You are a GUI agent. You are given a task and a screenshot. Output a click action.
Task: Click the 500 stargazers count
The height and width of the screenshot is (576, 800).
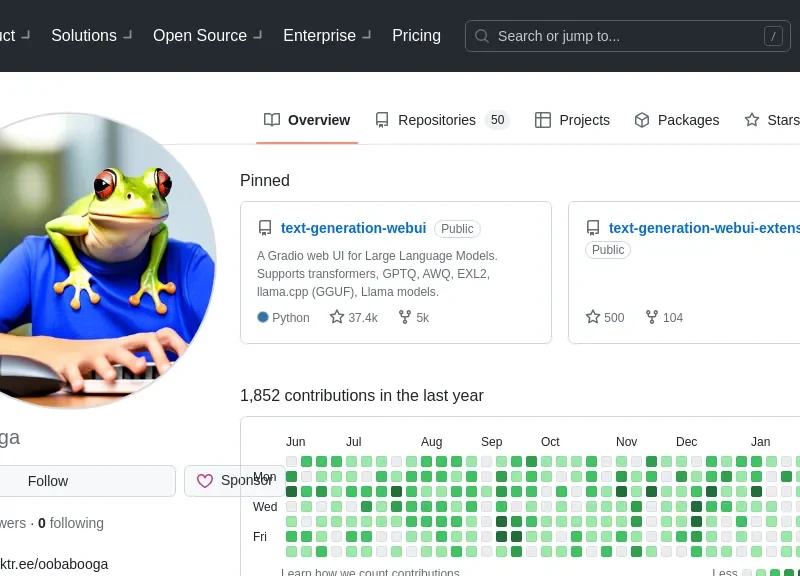[614, 317]
